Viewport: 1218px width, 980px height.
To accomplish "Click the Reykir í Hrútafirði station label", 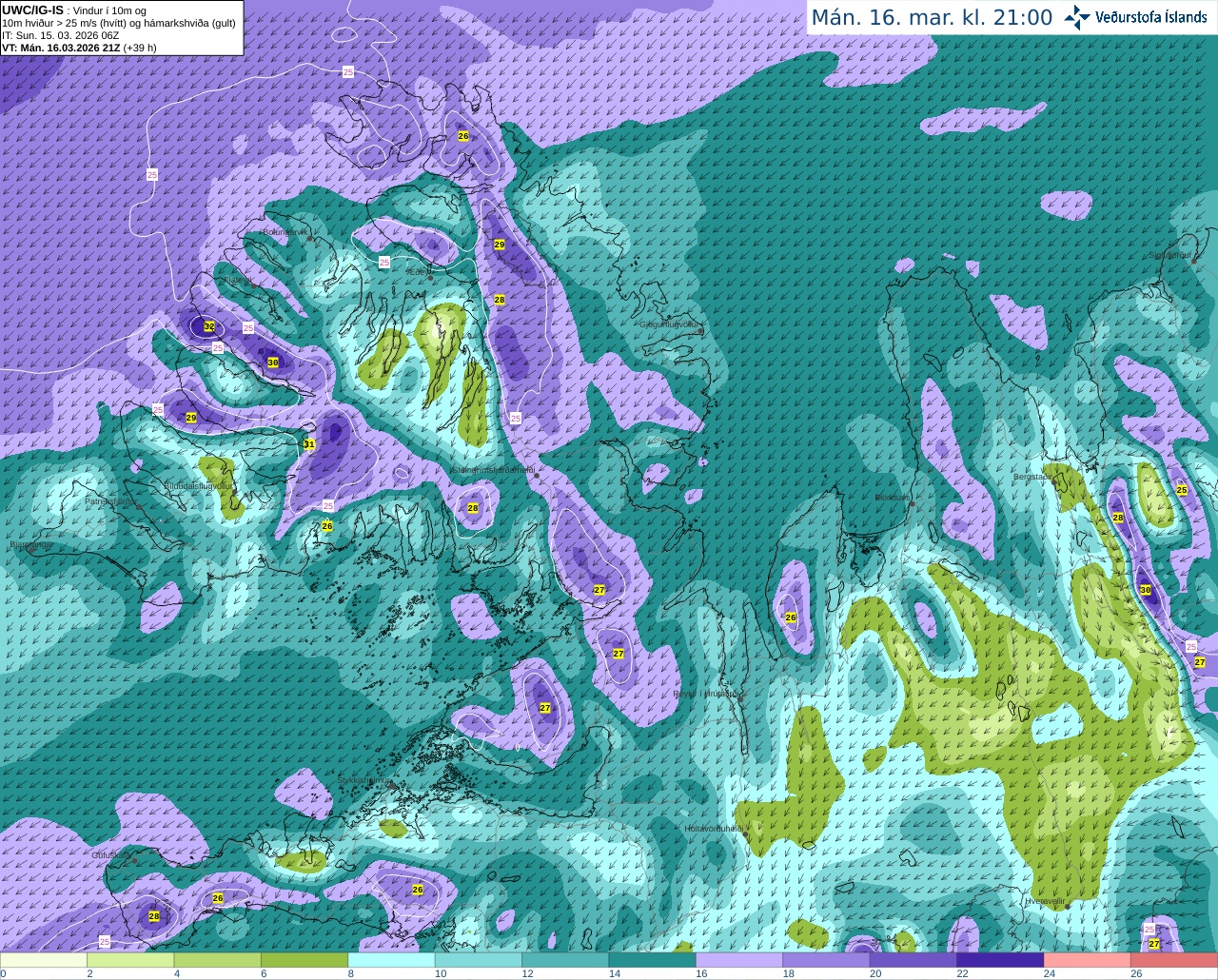I will (x=707, y=694).
